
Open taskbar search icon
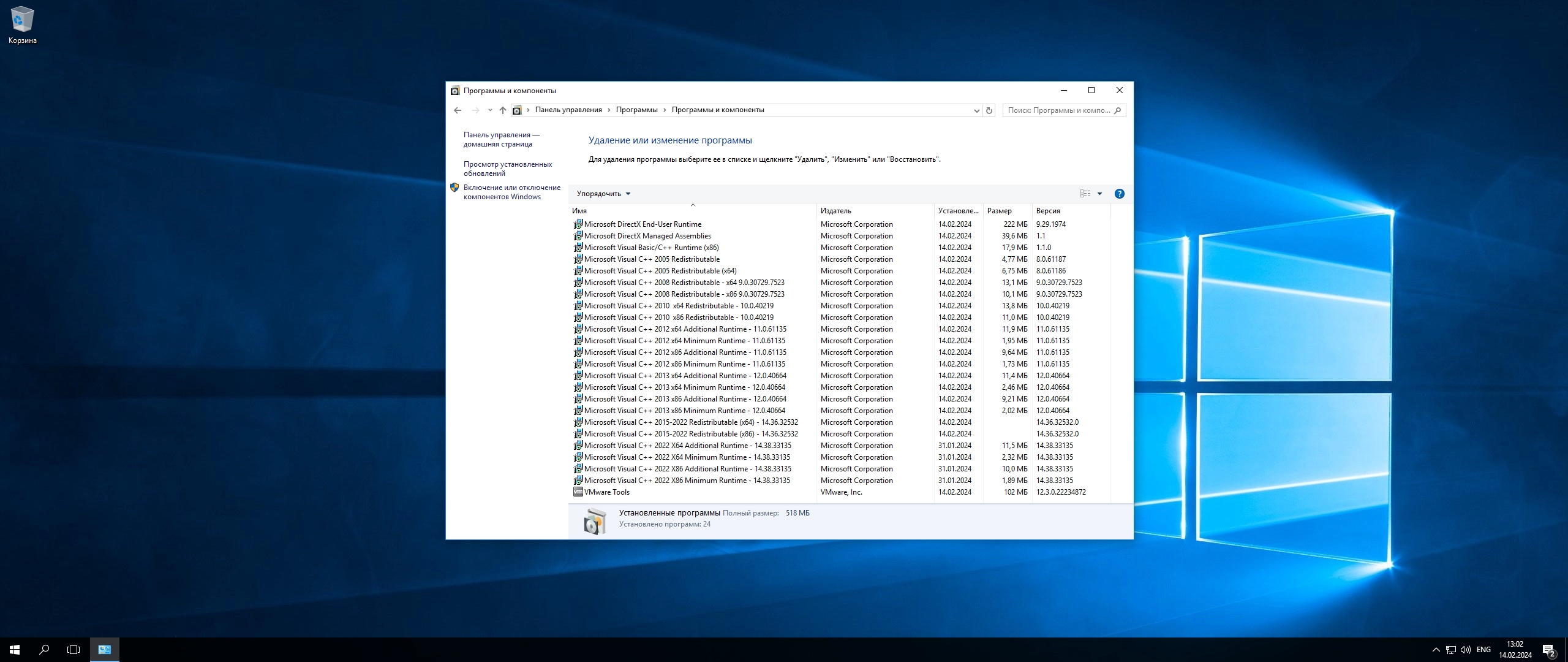pyautogui.click(x=44, y=650)
